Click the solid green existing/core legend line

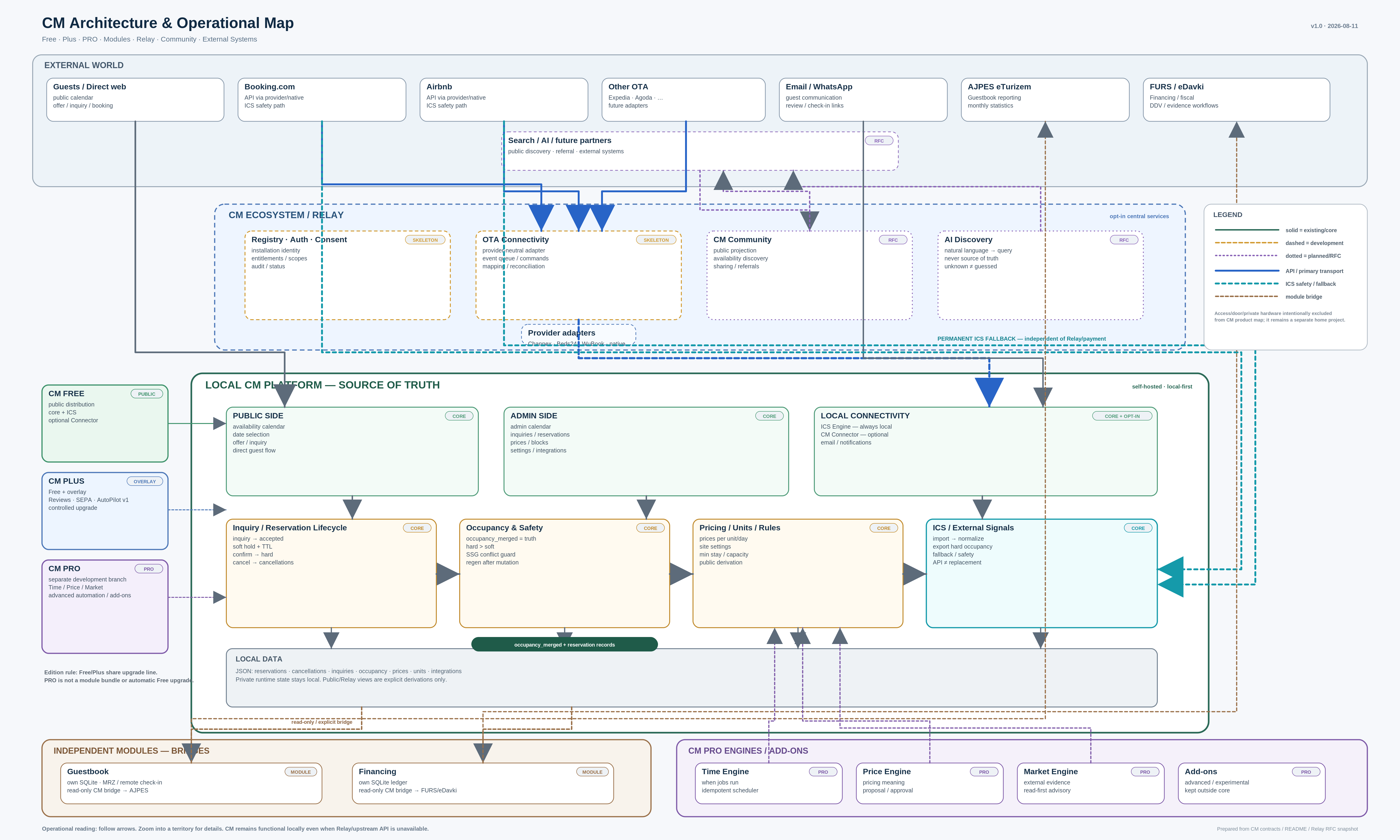point(1247,230)
